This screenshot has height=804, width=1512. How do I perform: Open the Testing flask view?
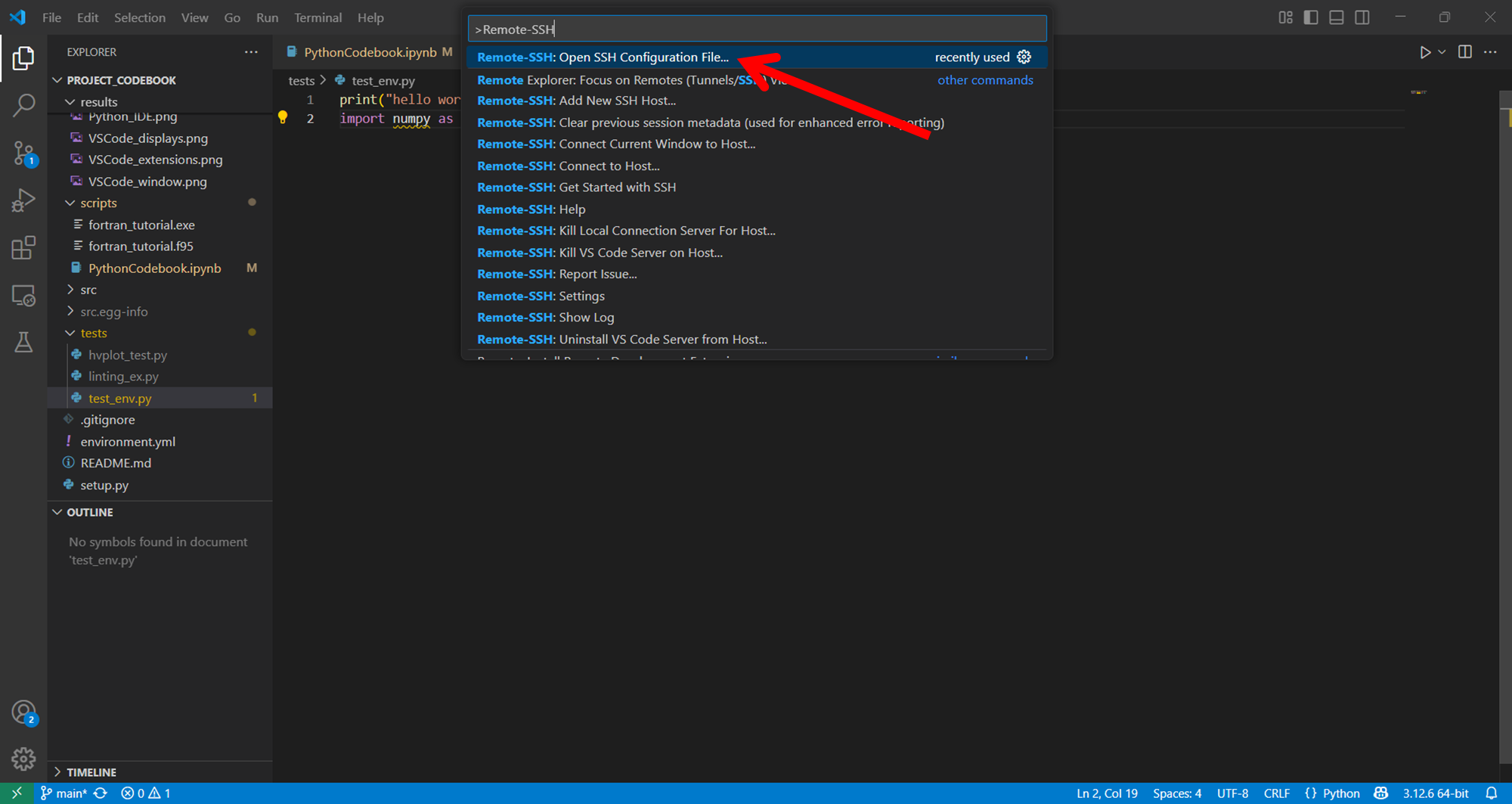(x=23, y=343)
